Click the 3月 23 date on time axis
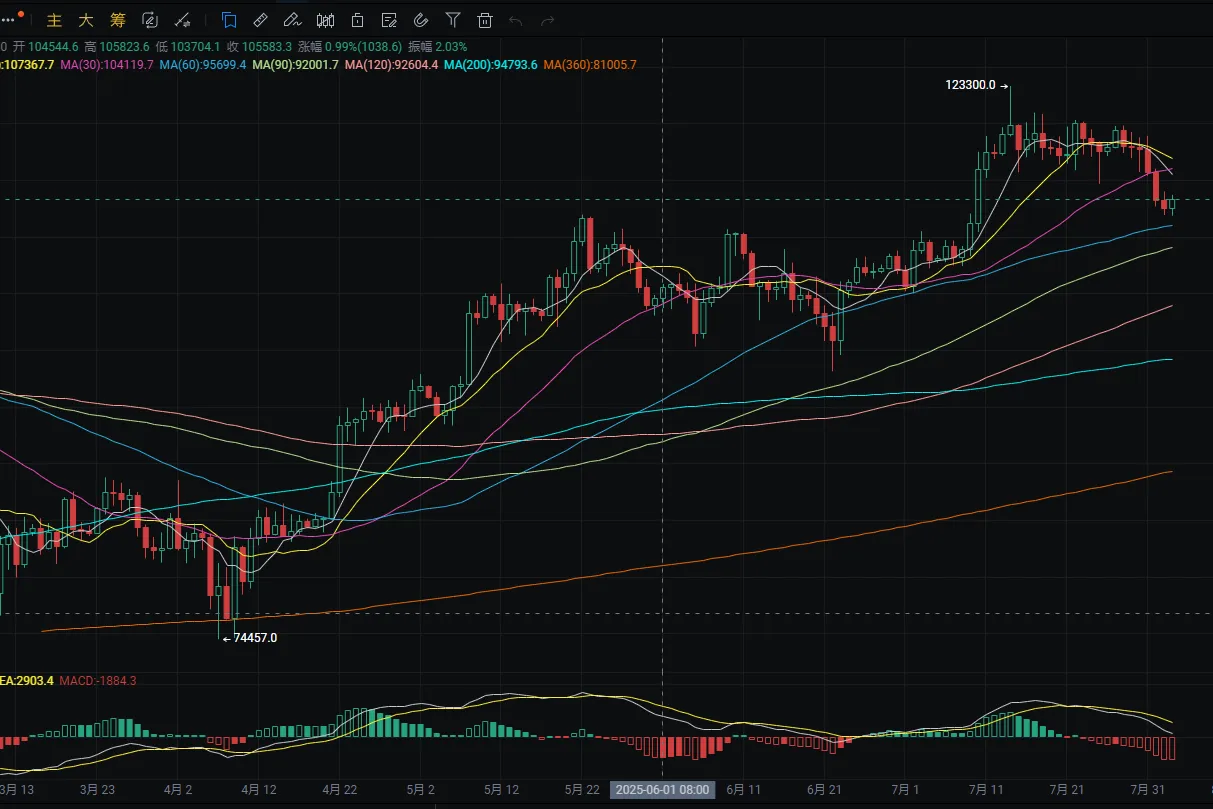This screenshot has width=1213, height=809. (x=97, y=790)
